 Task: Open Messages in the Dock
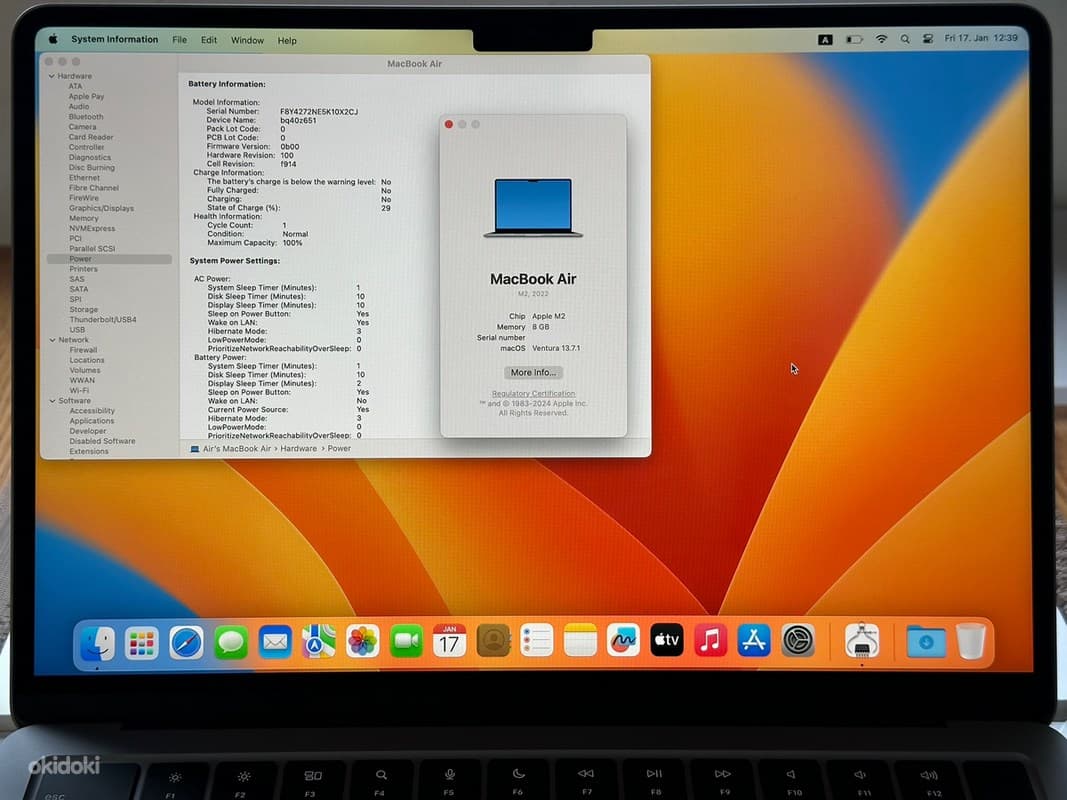pos(231,642)
